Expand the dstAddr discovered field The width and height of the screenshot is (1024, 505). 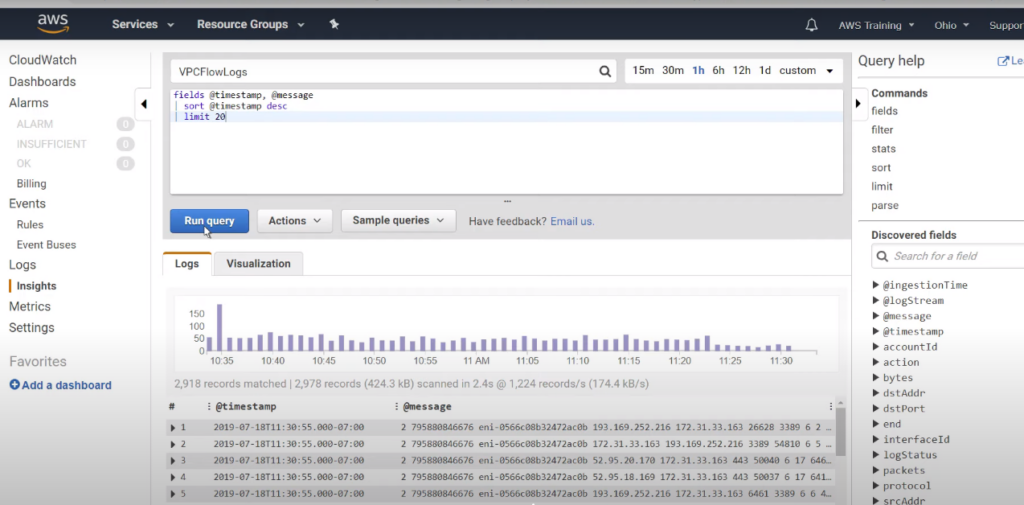click(x=876, y=393)
